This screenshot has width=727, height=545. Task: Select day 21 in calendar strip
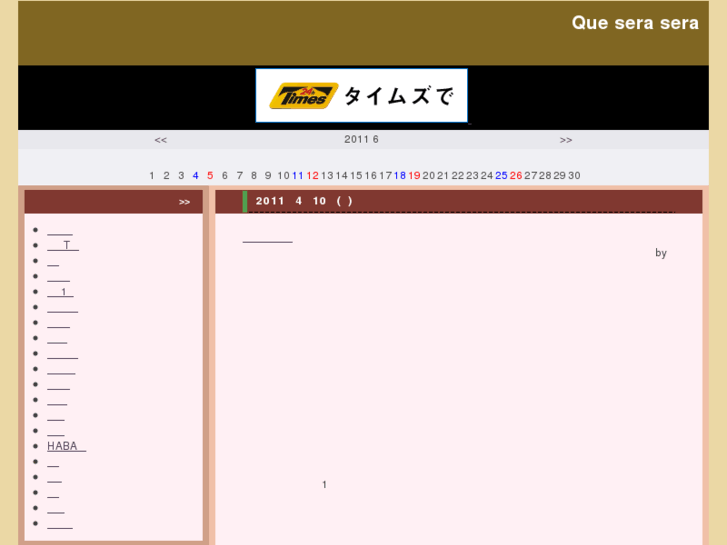[443, 176]
